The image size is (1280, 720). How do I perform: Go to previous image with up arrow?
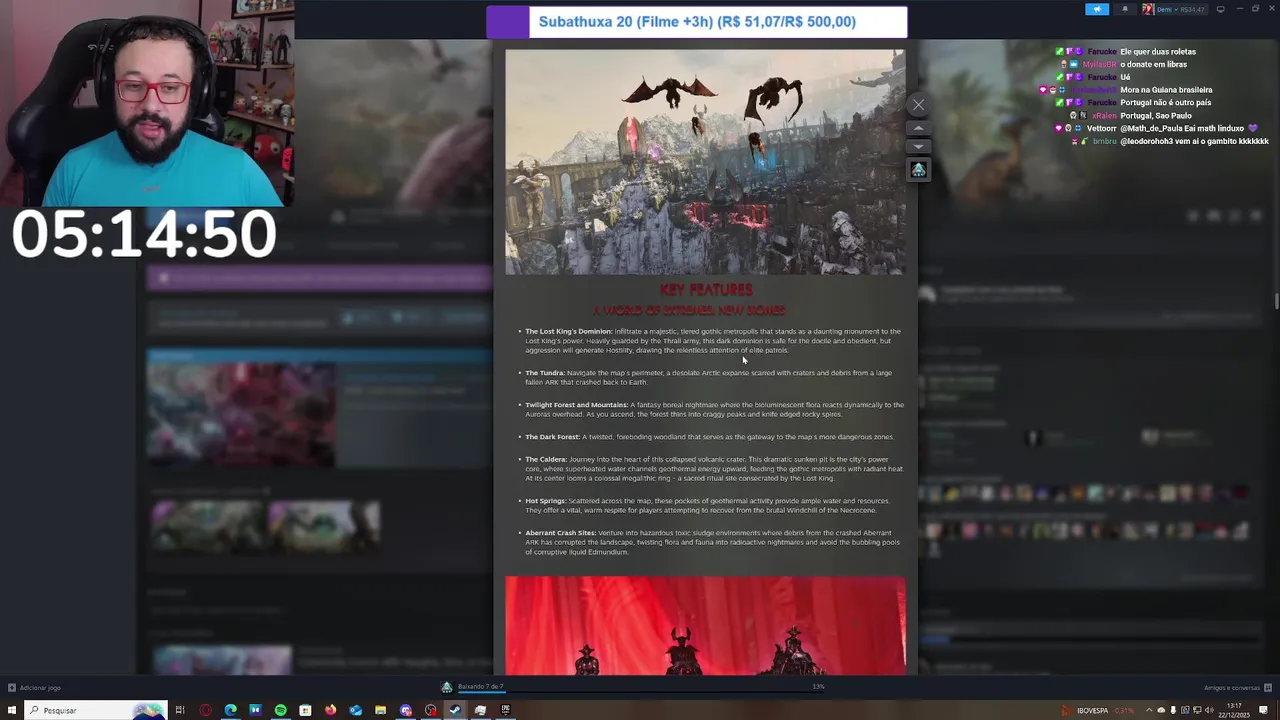(918, 128)
